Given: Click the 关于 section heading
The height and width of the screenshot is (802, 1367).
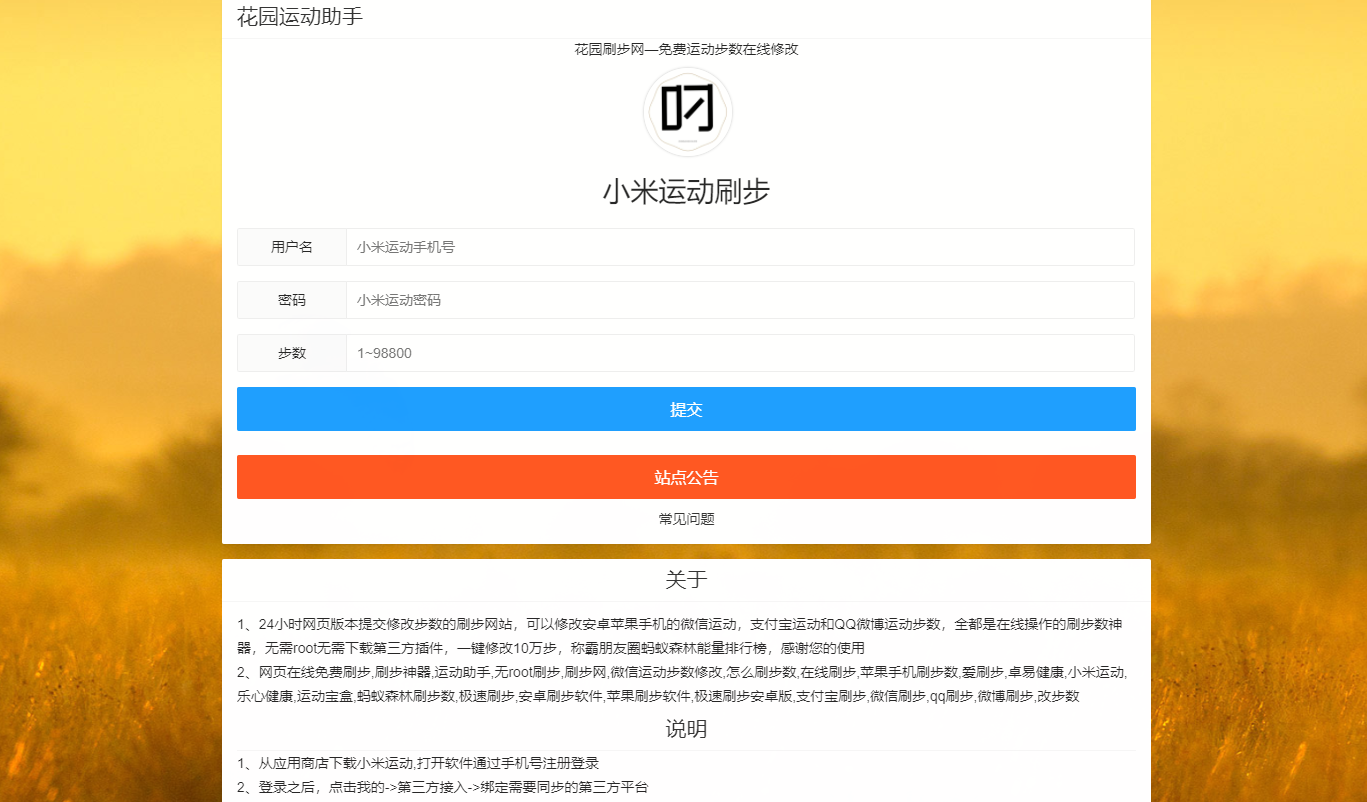Looking at the screenshot, I should (686, 580).
